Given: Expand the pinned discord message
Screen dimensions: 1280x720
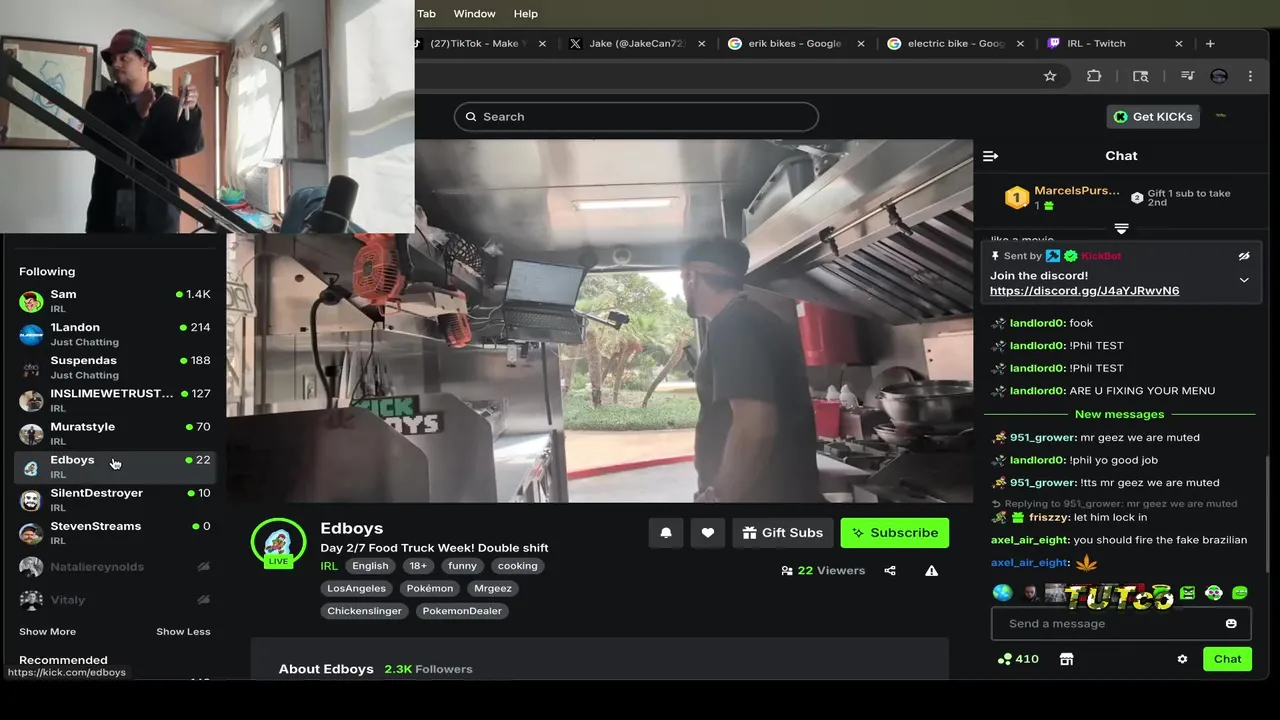Looking at the screenshot, I should pyautogui.click(x=1244, y=280).
